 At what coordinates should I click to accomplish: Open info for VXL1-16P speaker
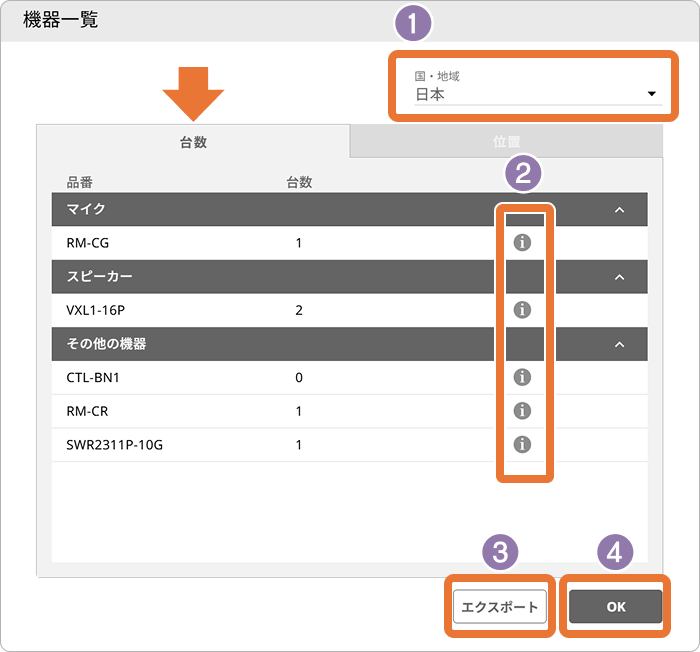[522, 309]
